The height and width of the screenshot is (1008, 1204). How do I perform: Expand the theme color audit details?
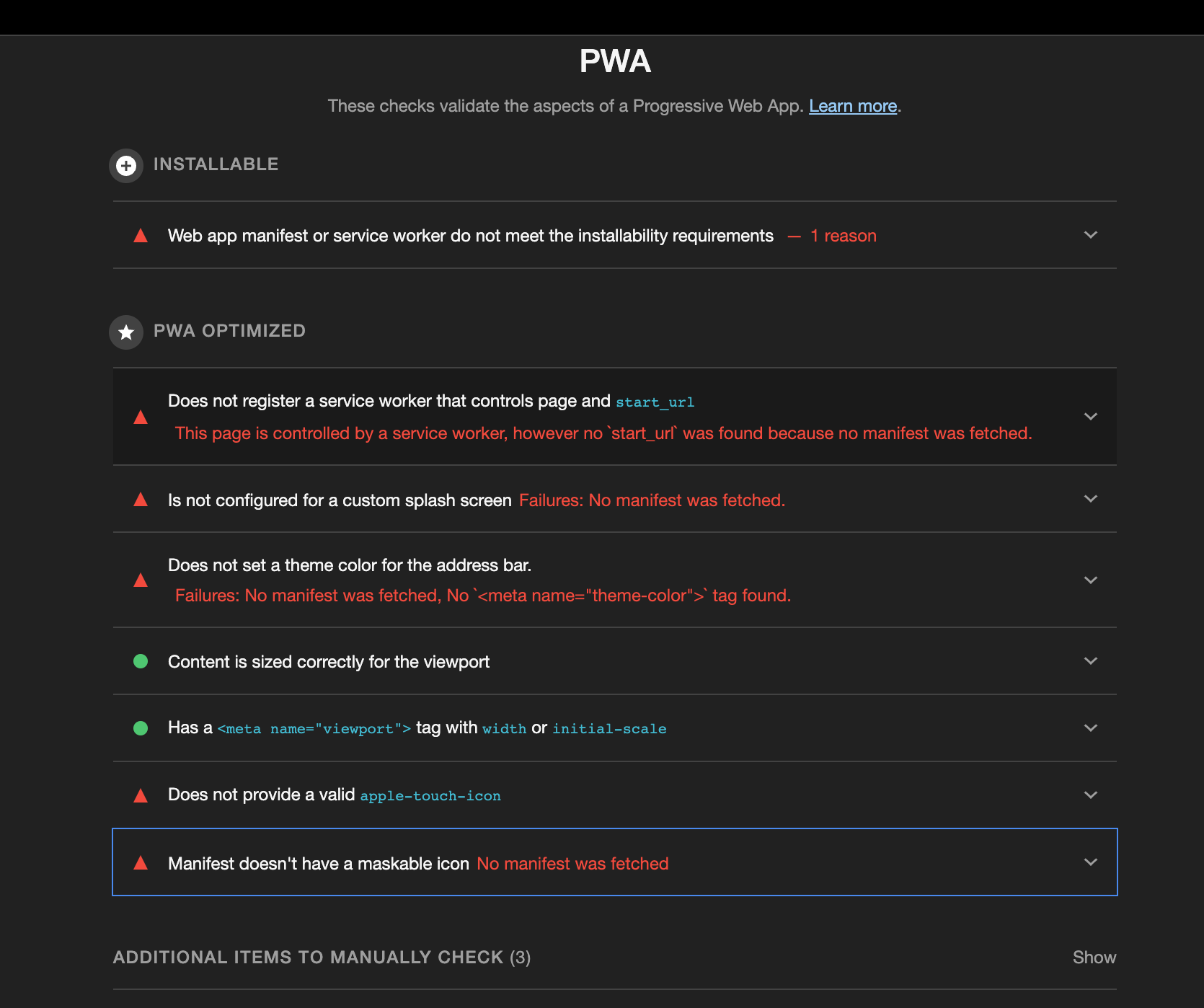1091,580
